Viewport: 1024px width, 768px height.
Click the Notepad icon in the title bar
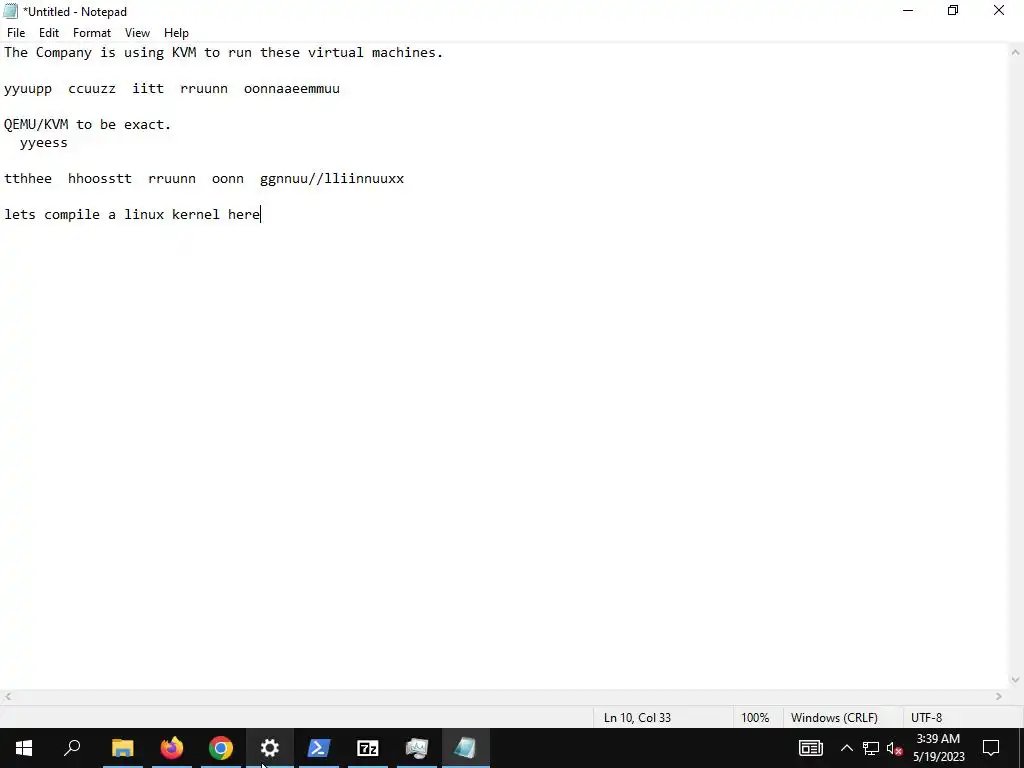10,11
